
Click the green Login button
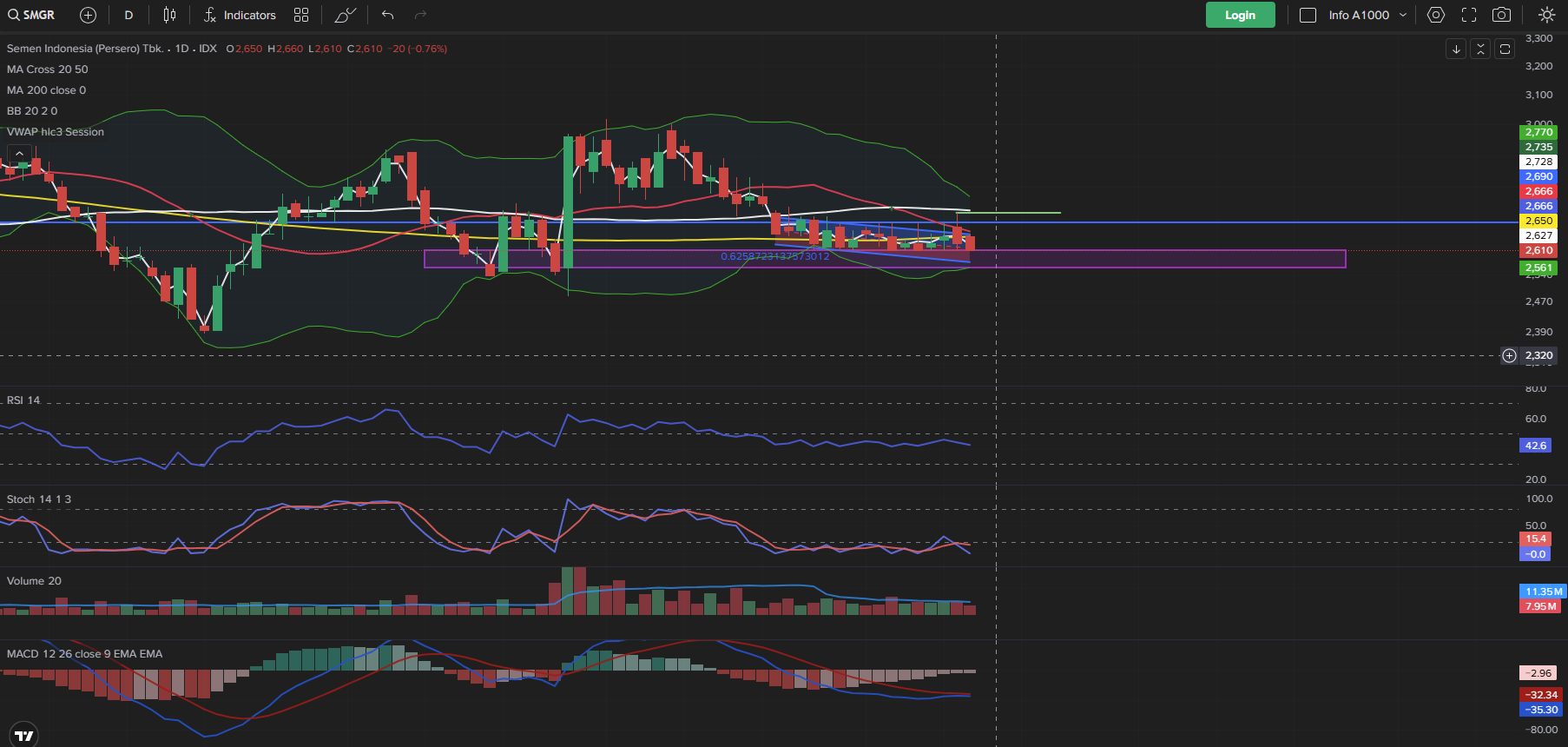point(1240,15)
